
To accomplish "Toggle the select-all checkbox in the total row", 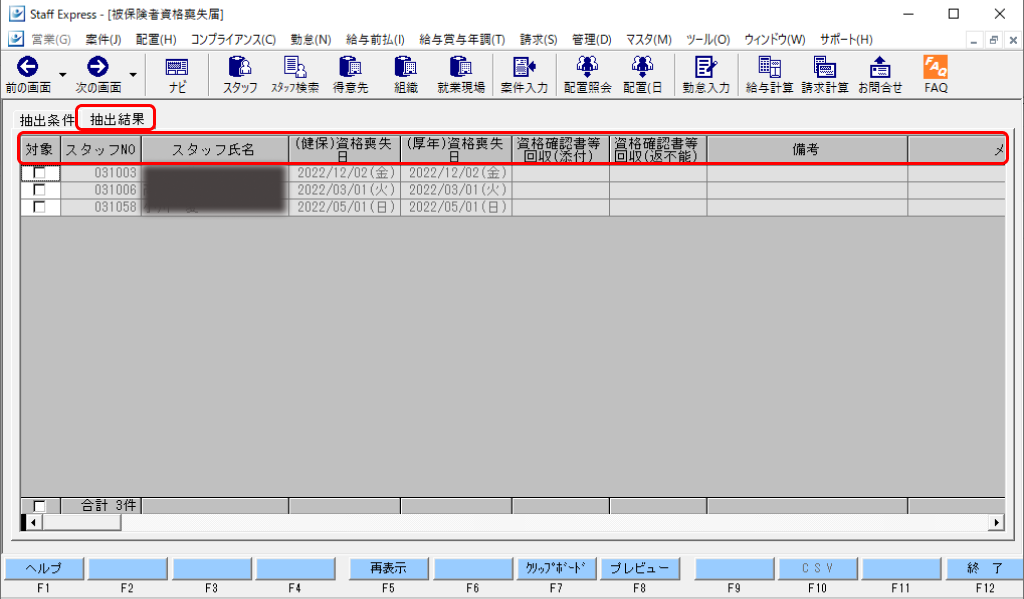I will pos(37,505).
